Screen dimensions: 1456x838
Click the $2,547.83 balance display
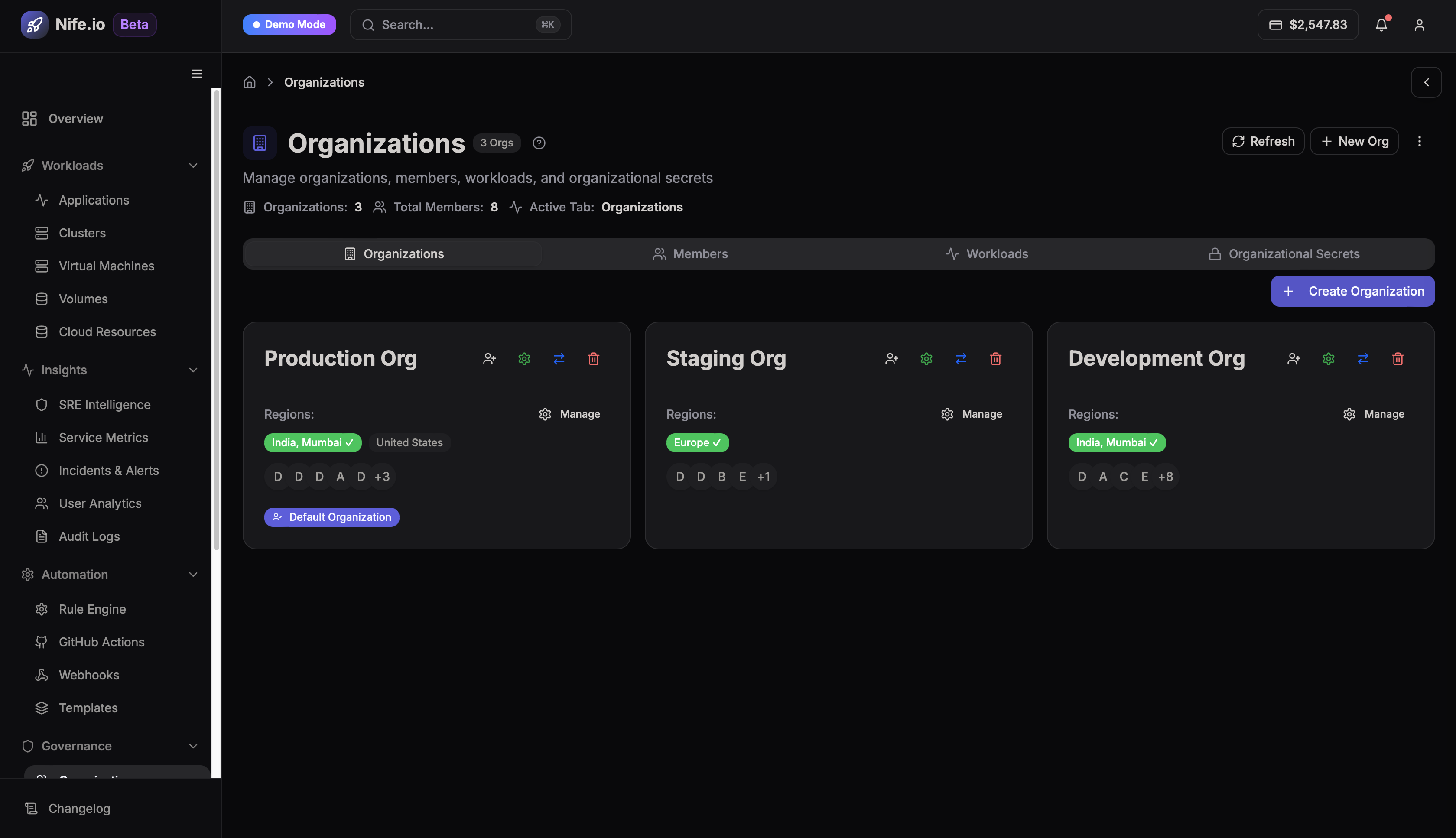tap(1307, 24)
